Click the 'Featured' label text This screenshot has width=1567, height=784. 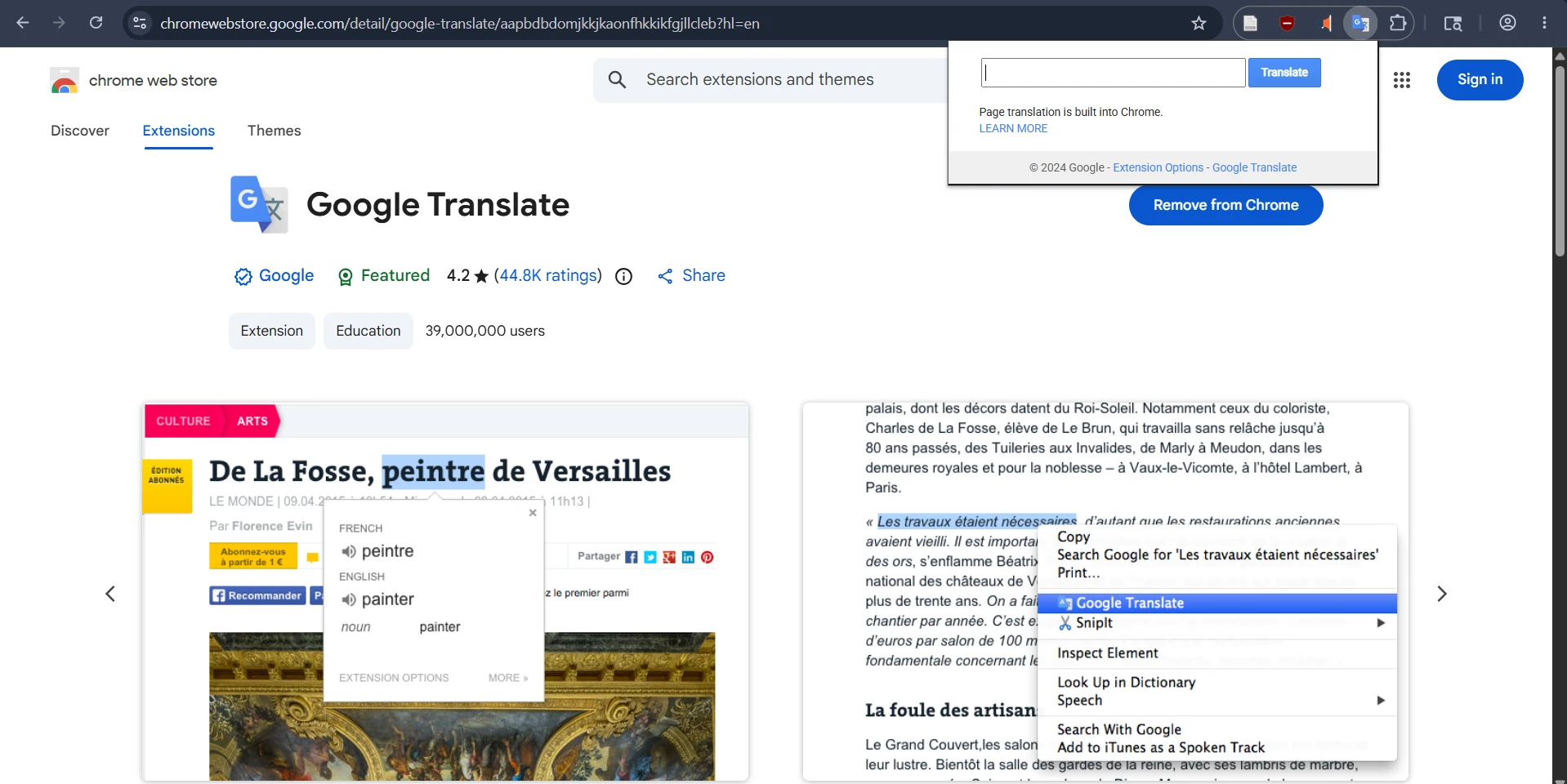pos(395,275)
